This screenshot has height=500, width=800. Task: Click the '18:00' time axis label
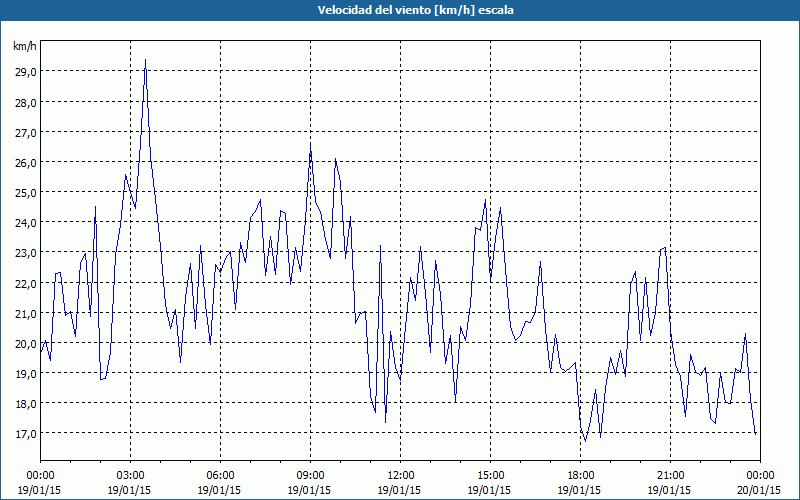(580, 476)
